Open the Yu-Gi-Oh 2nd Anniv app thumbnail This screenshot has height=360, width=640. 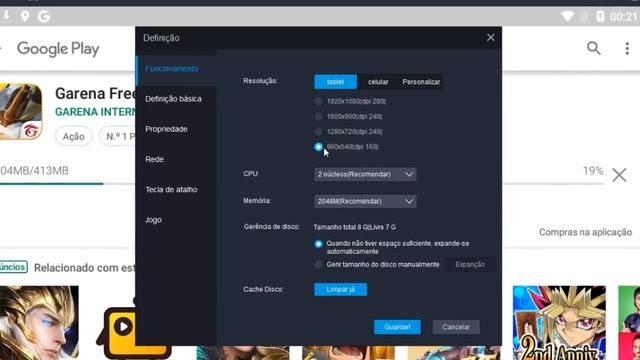[x=559, y=322]
